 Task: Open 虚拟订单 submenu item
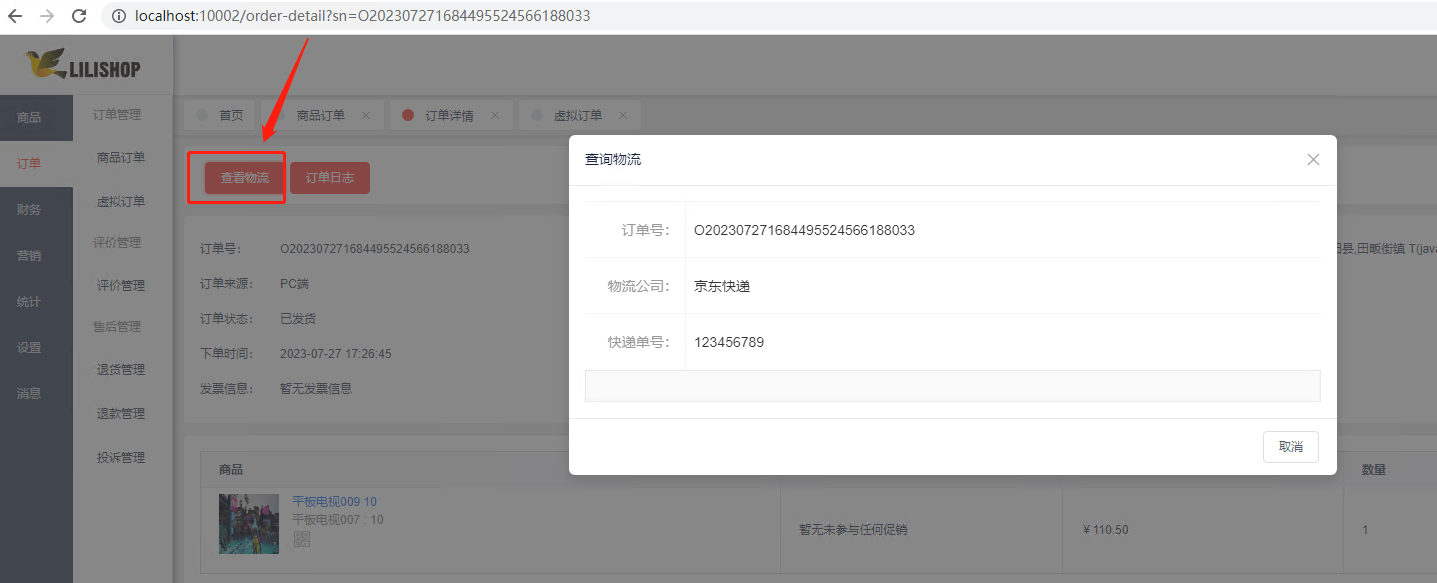[121, 202]
